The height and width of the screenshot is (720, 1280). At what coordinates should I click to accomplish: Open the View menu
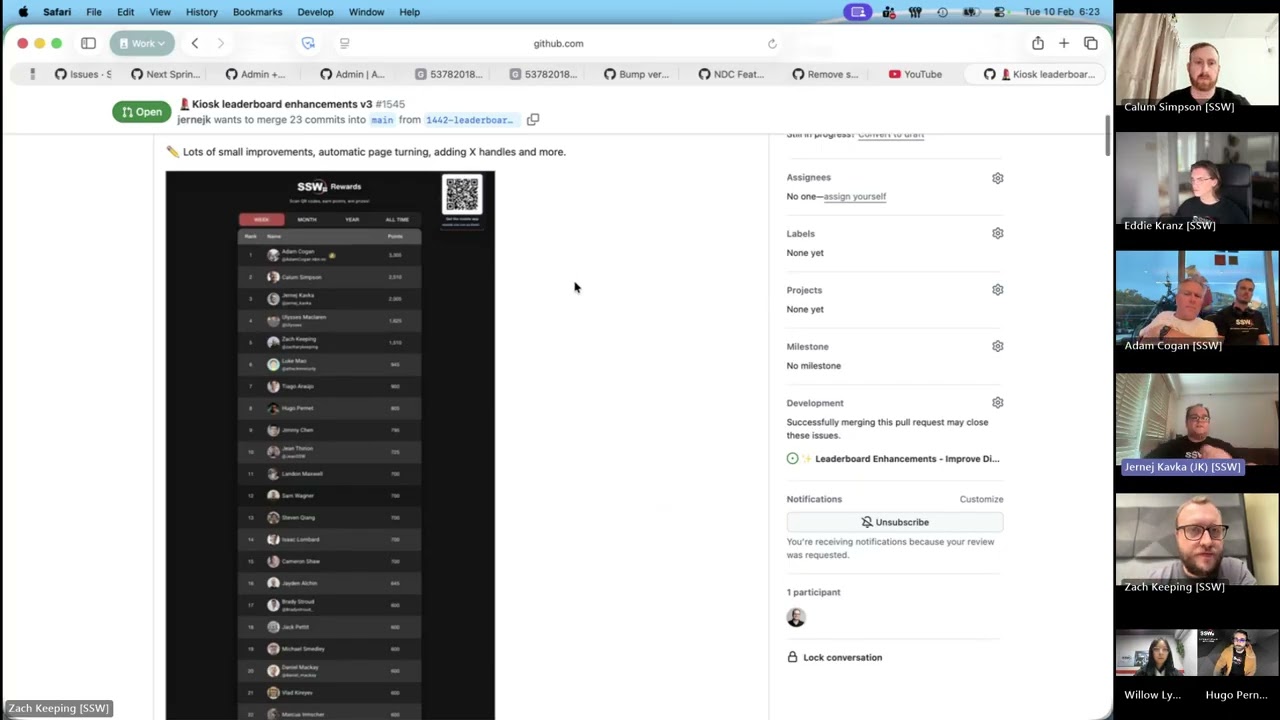pyautogui.click(x=160, y=12)
